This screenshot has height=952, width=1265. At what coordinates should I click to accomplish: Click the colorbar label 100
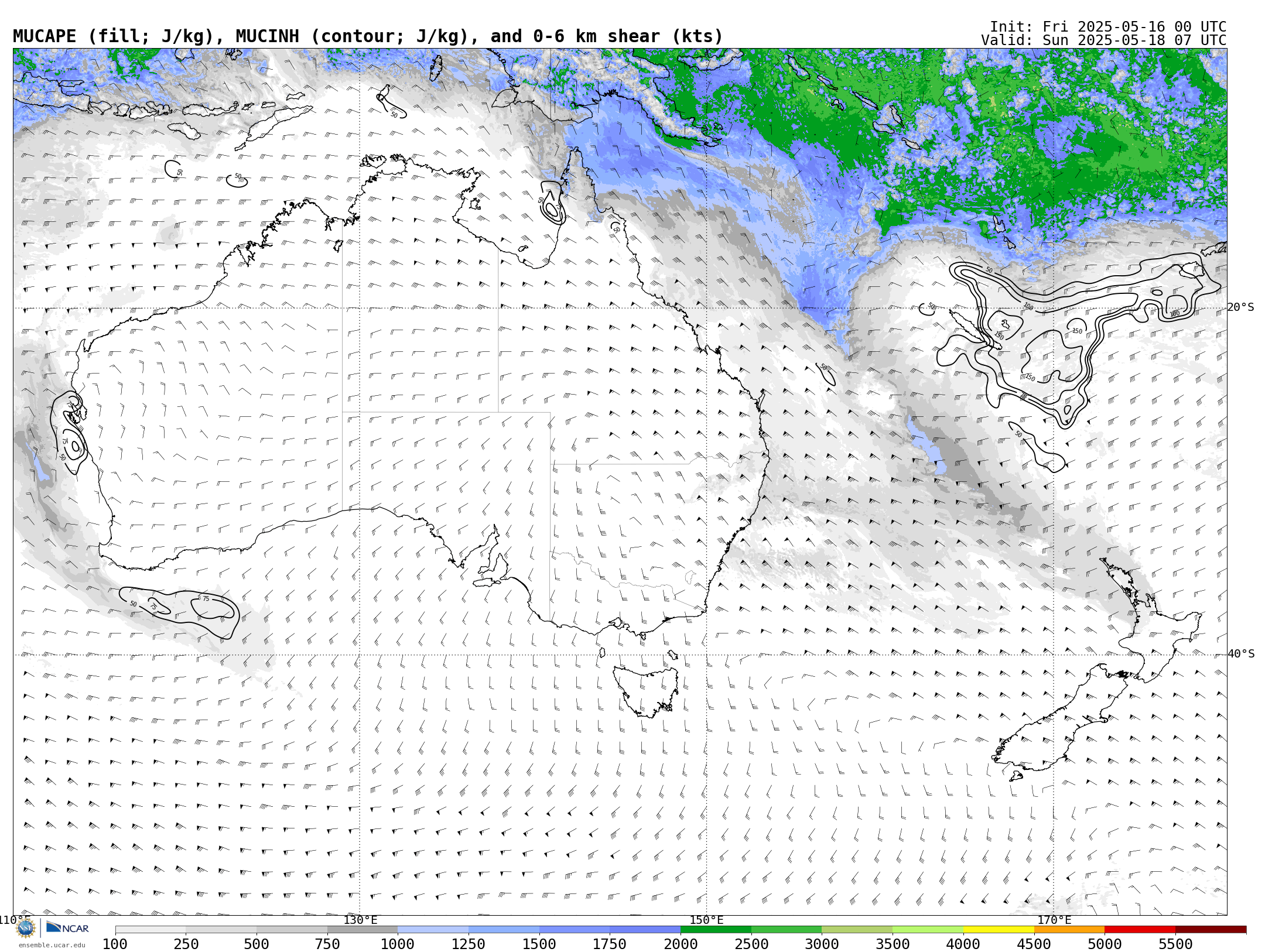[x=115, y=944]
